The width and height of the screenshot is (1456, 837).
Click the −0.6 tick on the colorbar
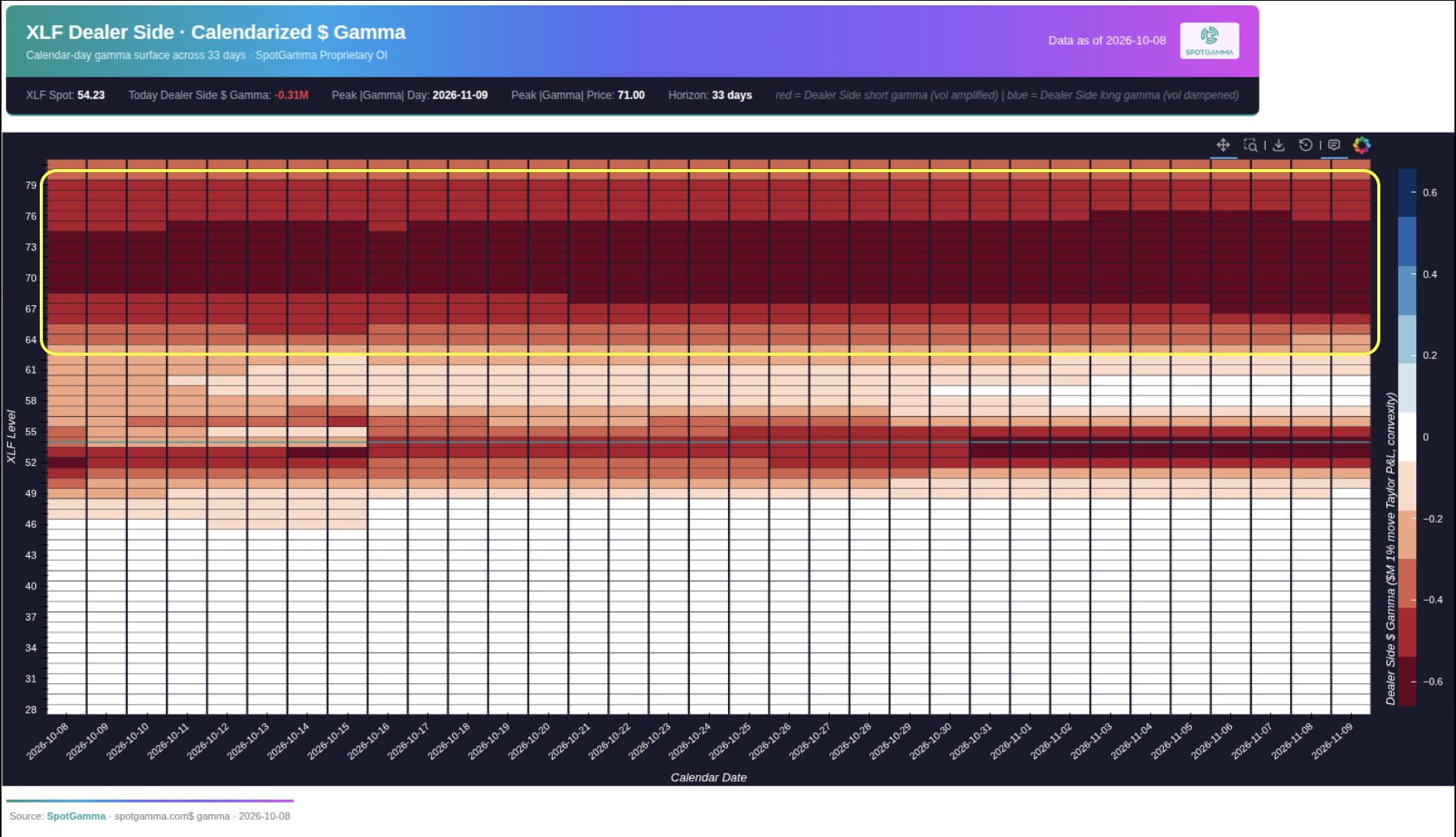[1432, 682]
